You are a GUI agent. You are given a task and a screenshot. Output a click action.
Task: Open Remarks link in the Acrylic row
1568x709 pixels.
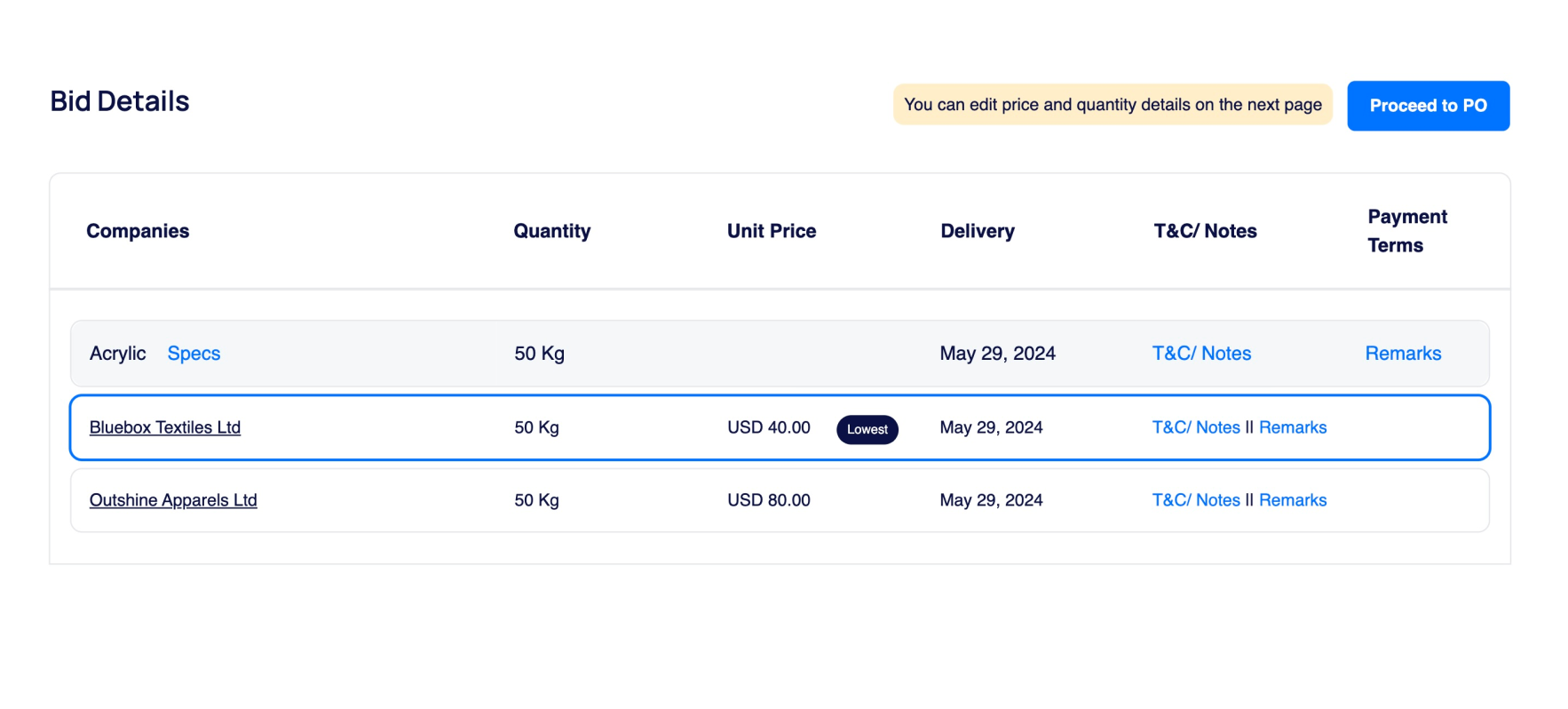1403,354
